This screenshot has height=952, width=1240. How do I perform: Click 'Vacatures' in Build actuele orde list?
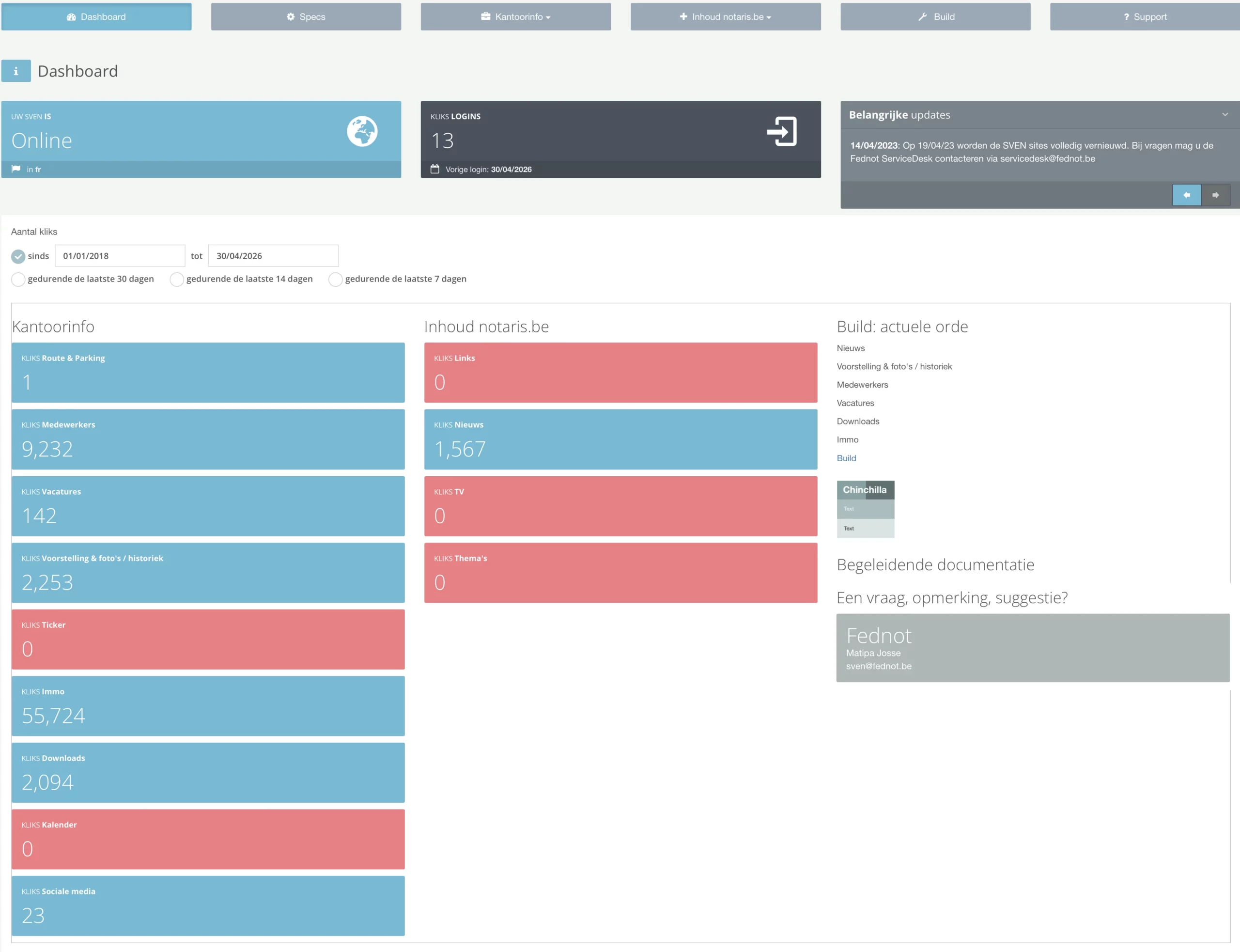tap(855, 403)
